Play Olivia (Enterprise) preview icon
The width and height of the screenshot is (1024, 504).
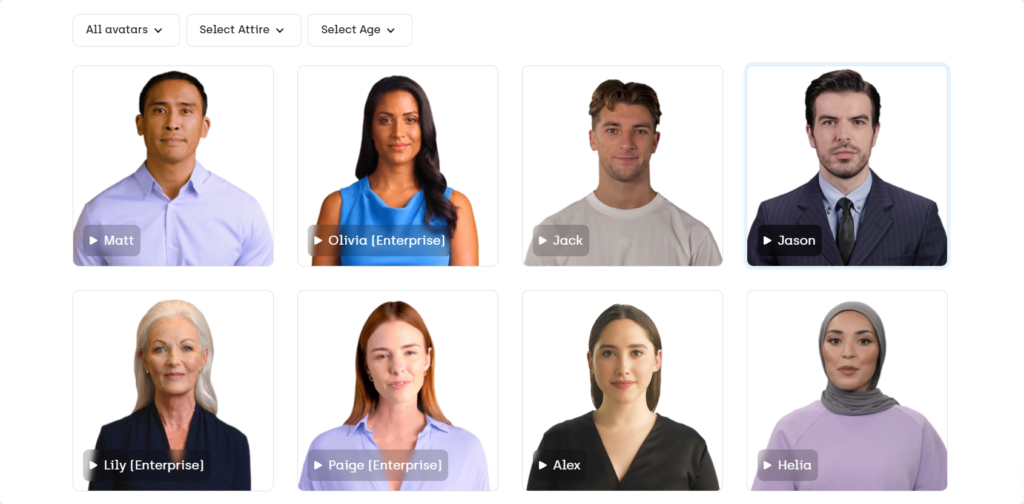click(x=318, y=240)
